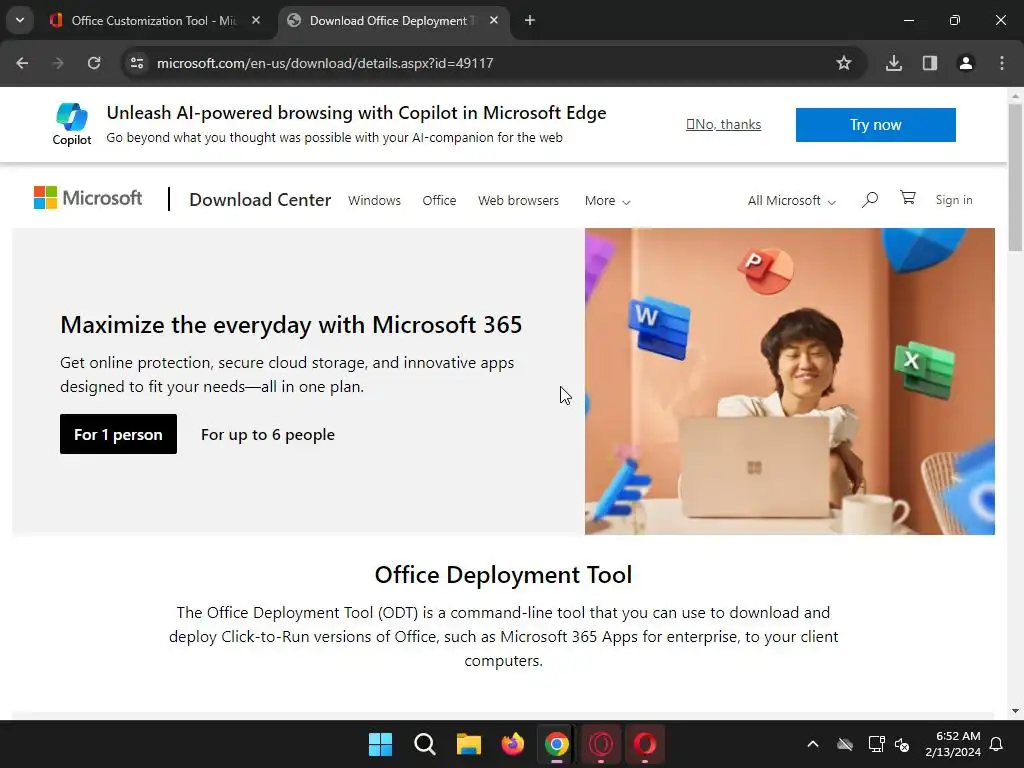The height and width of the screenshot is (768, 1024).
Task: Click the Try now button
Action: pos(876,125)
